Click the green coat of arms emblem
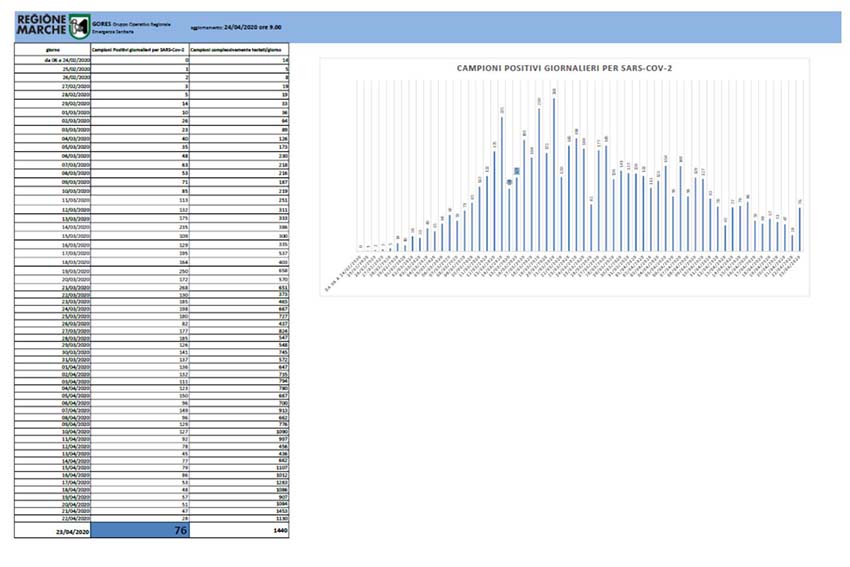This screenshot has width=850, height=567. click(76, 26)
